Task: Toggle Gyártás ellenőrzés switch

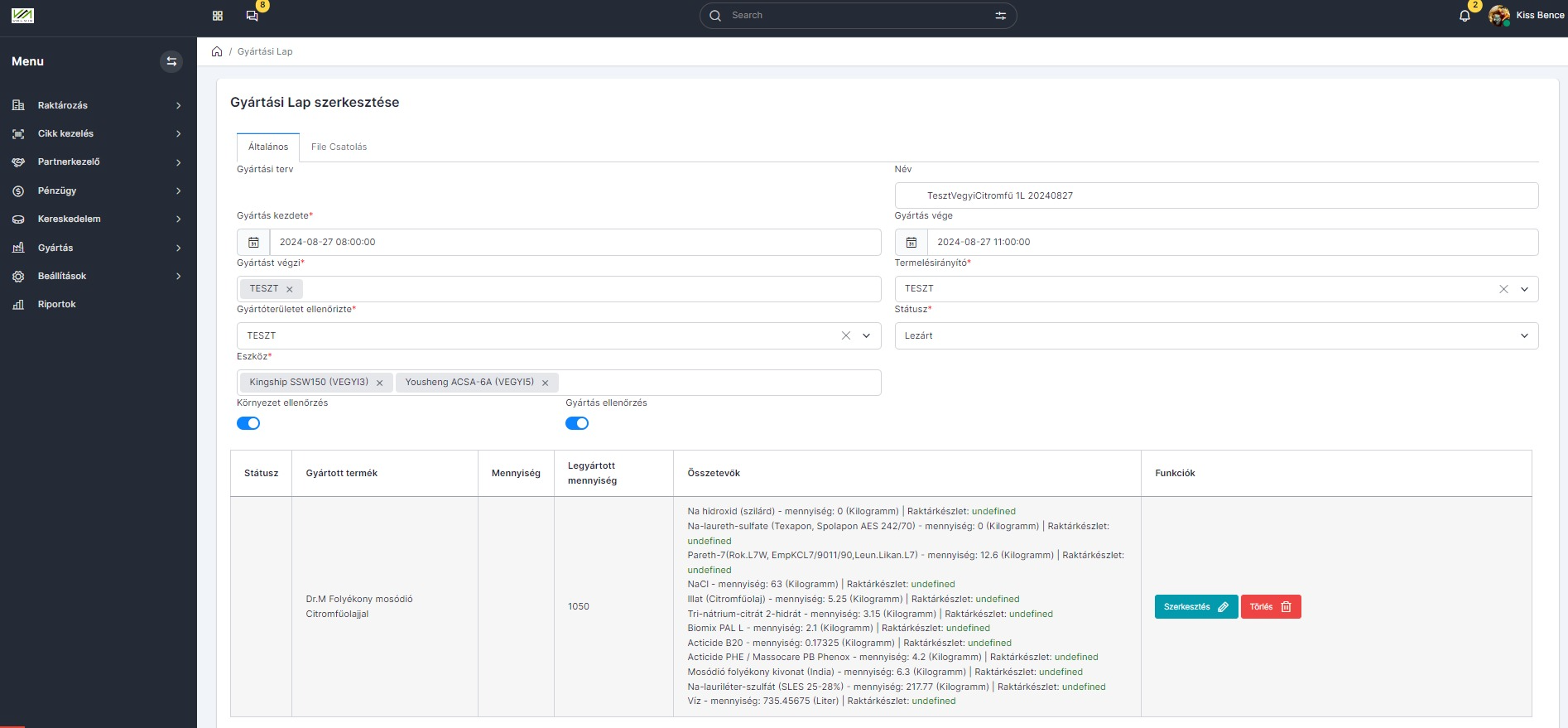Action: (x=577, y=423)
